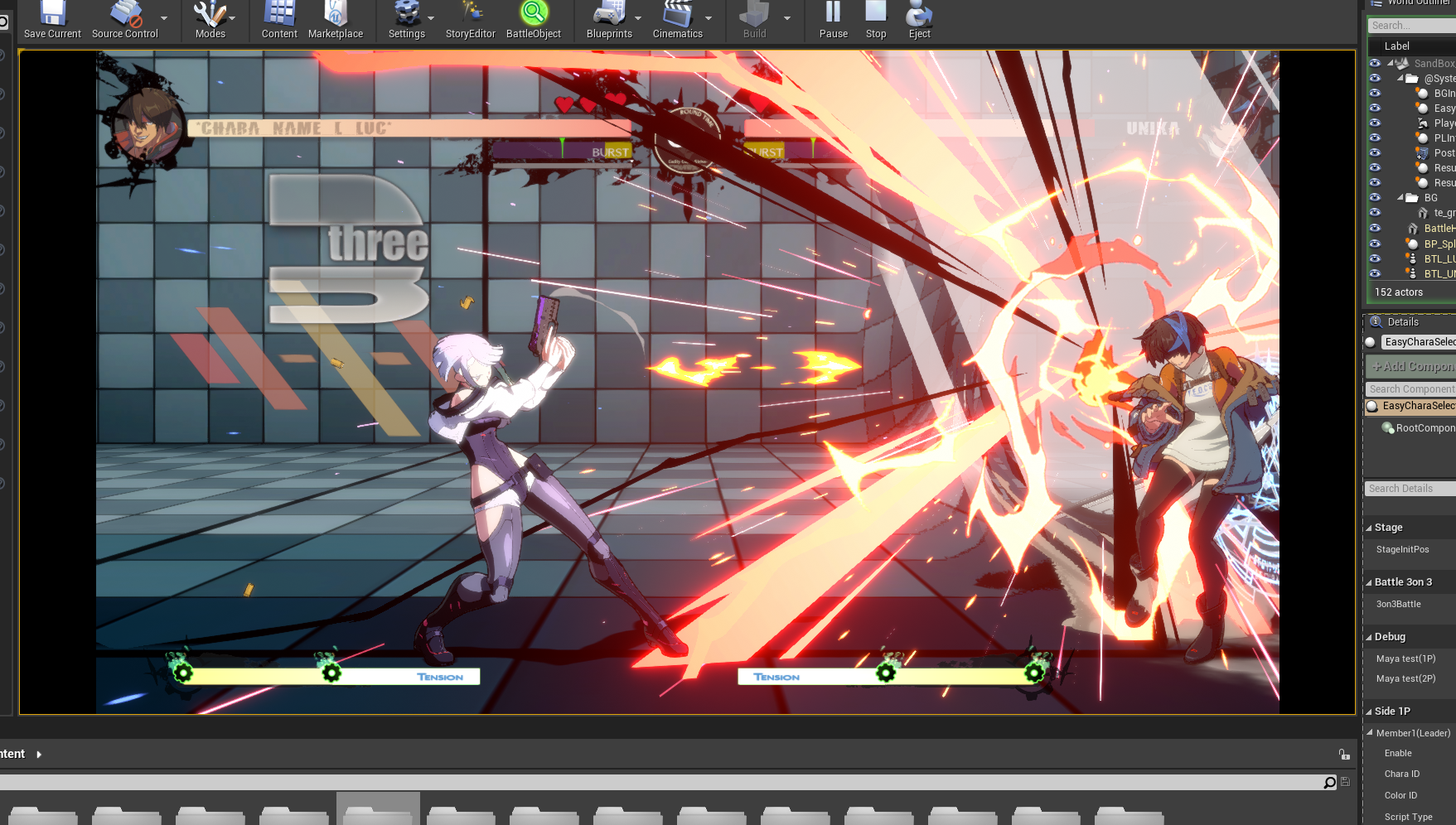Click the Chara ID property label
Screen dimensions: 1456x825
pos(1401,774)
